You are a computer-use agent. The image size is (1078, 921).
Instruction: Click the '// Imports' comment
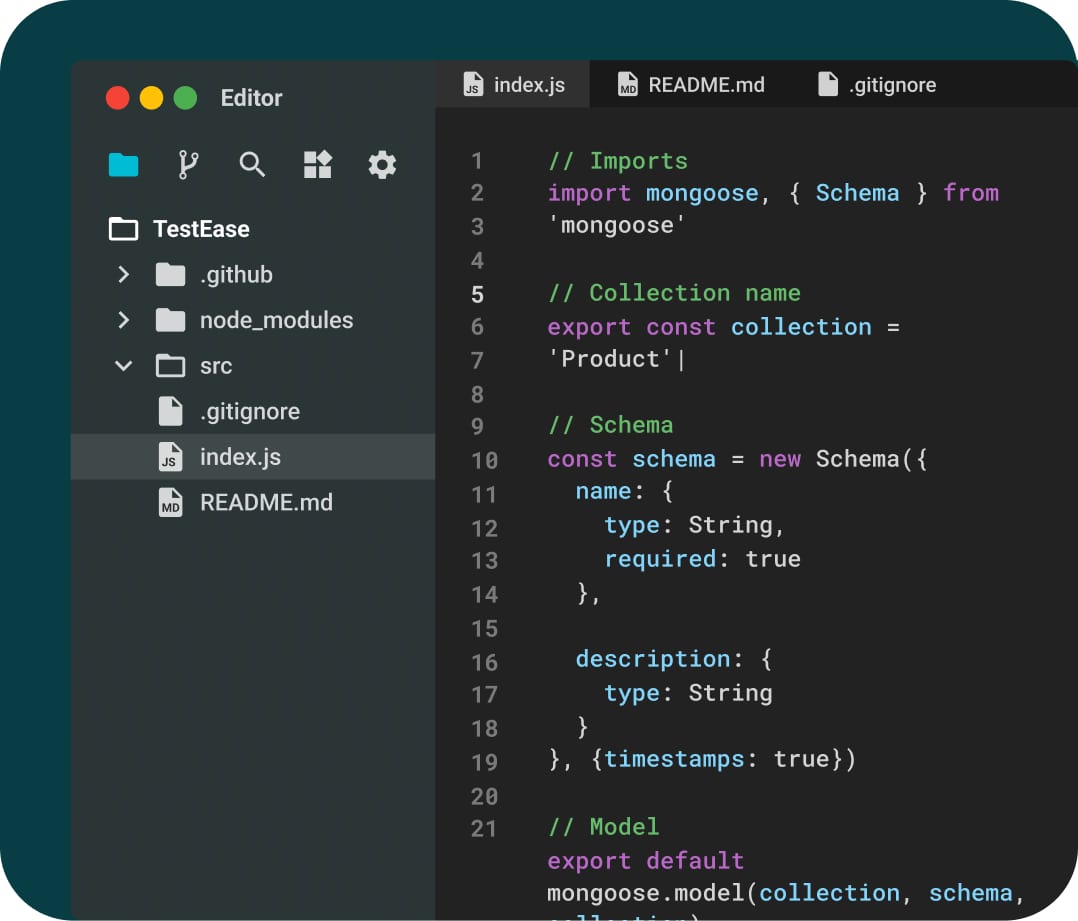617,161
